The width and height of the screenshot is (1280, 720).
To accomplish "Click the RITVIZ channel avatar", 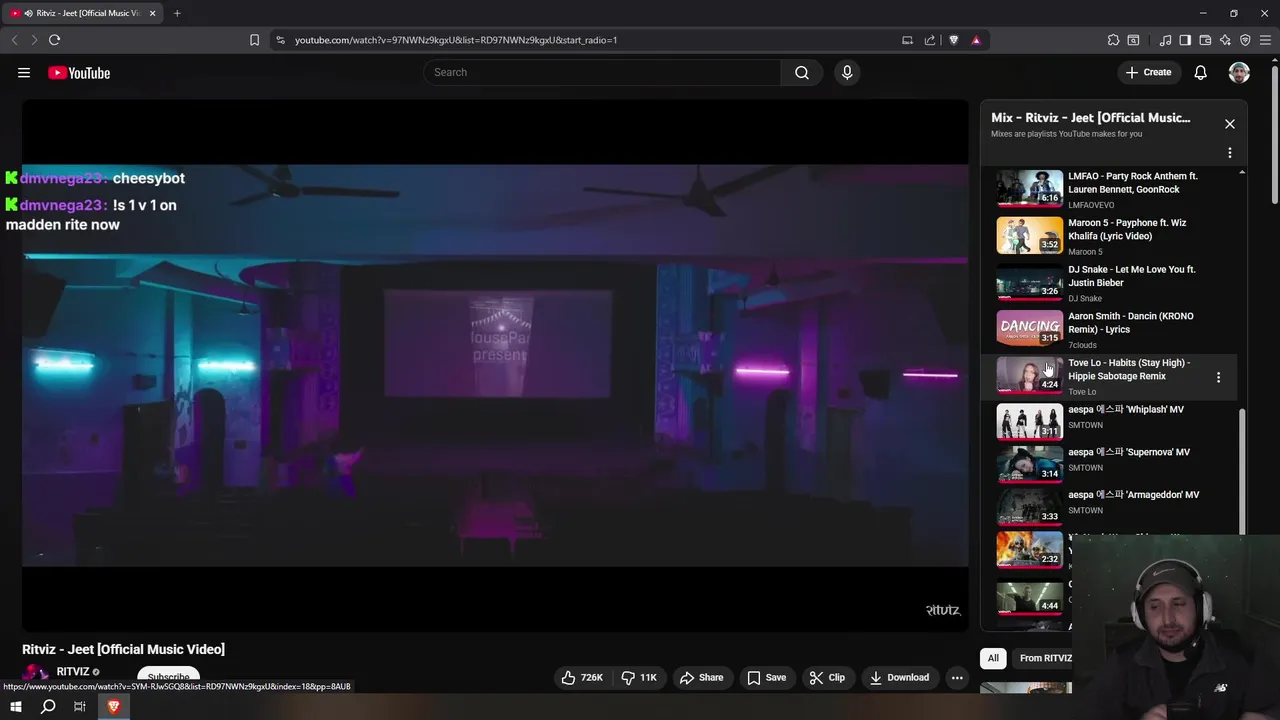I will coord(36,676).
